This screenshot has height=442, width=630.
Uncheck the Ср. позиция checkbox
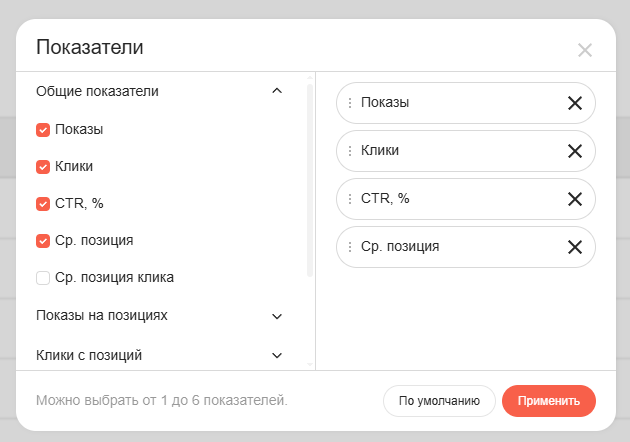[43, 241]
